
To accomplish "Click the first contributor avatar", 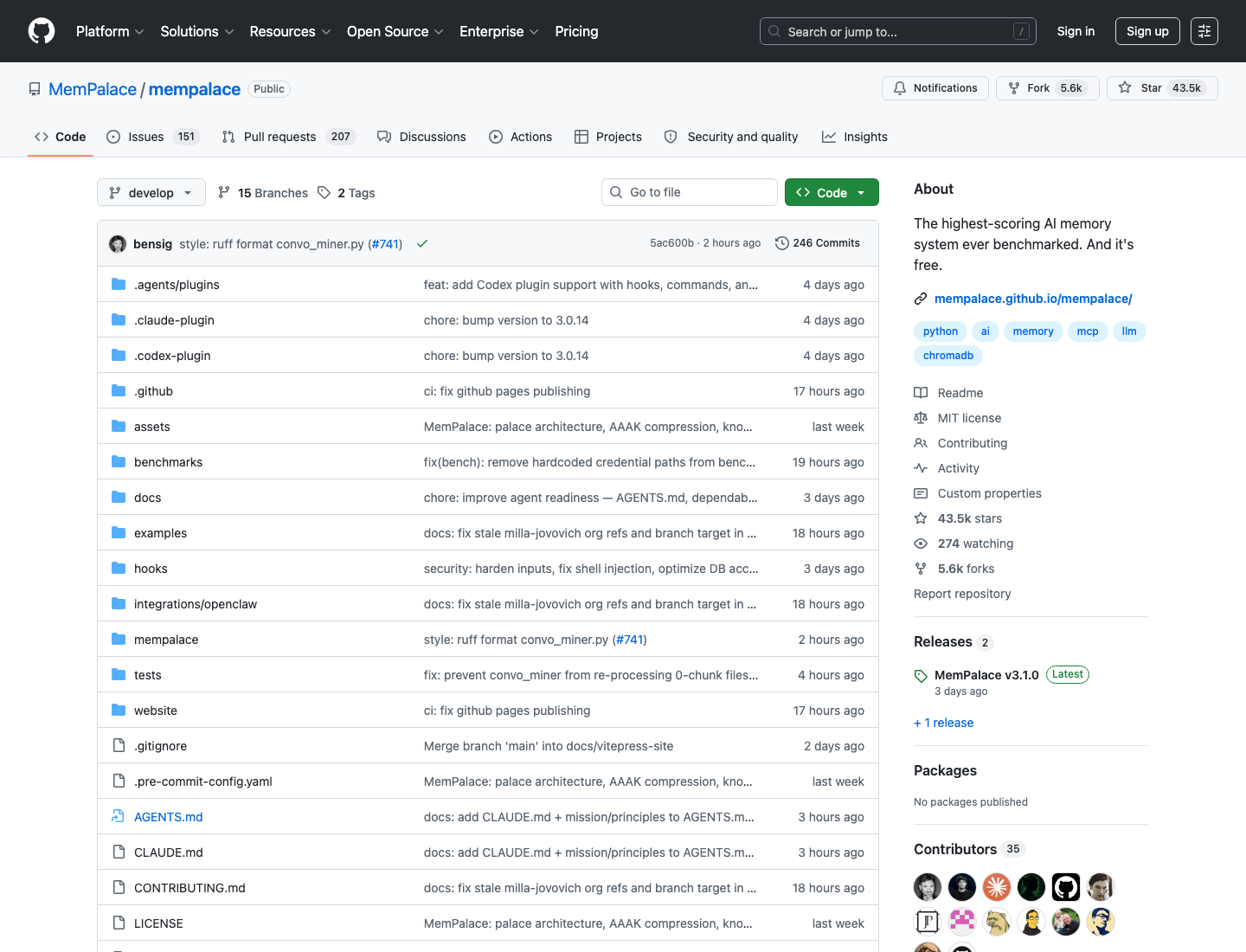I will click(928, 887).
